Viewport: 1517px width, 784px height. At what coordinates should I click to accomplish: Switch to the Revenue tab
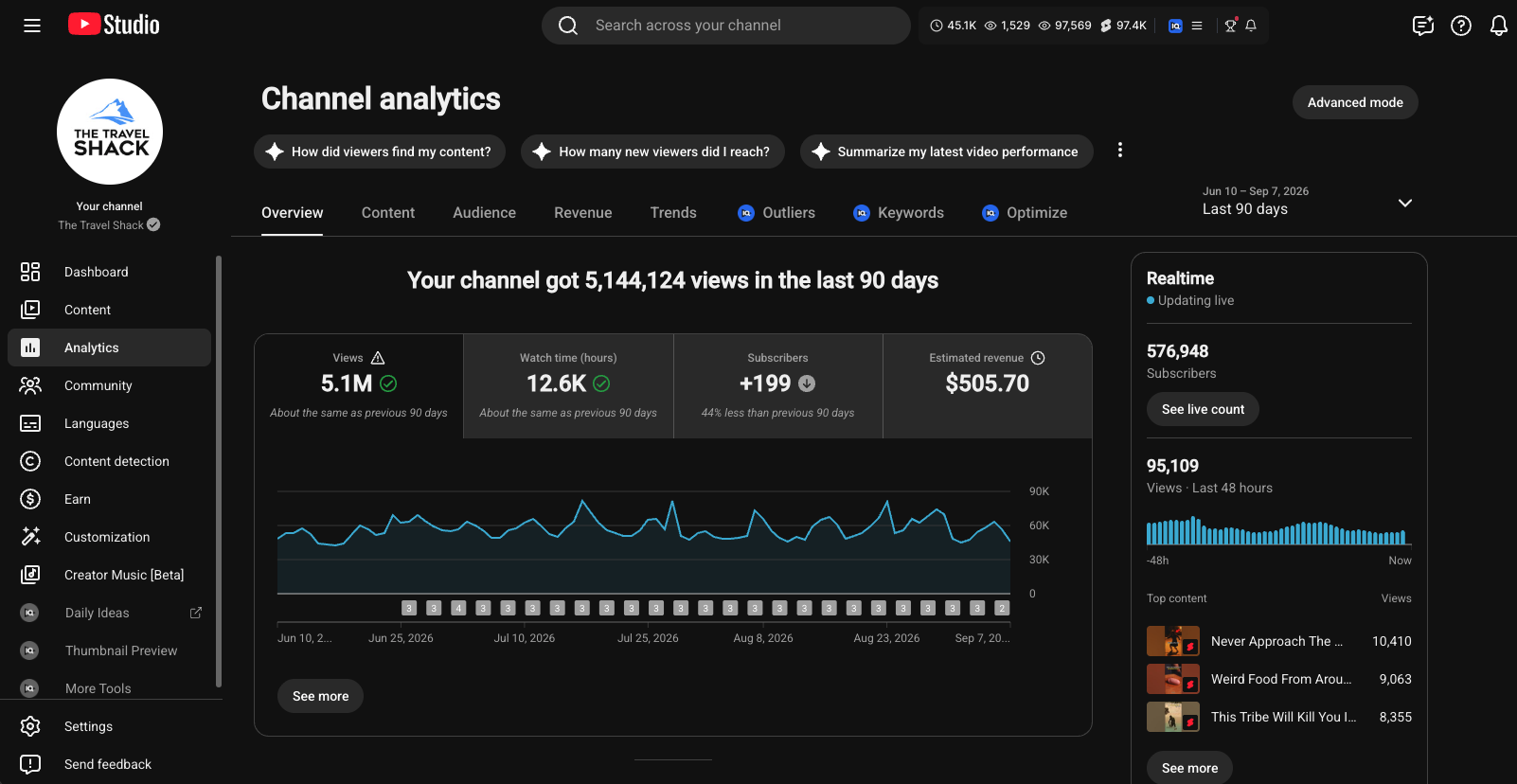583,213
